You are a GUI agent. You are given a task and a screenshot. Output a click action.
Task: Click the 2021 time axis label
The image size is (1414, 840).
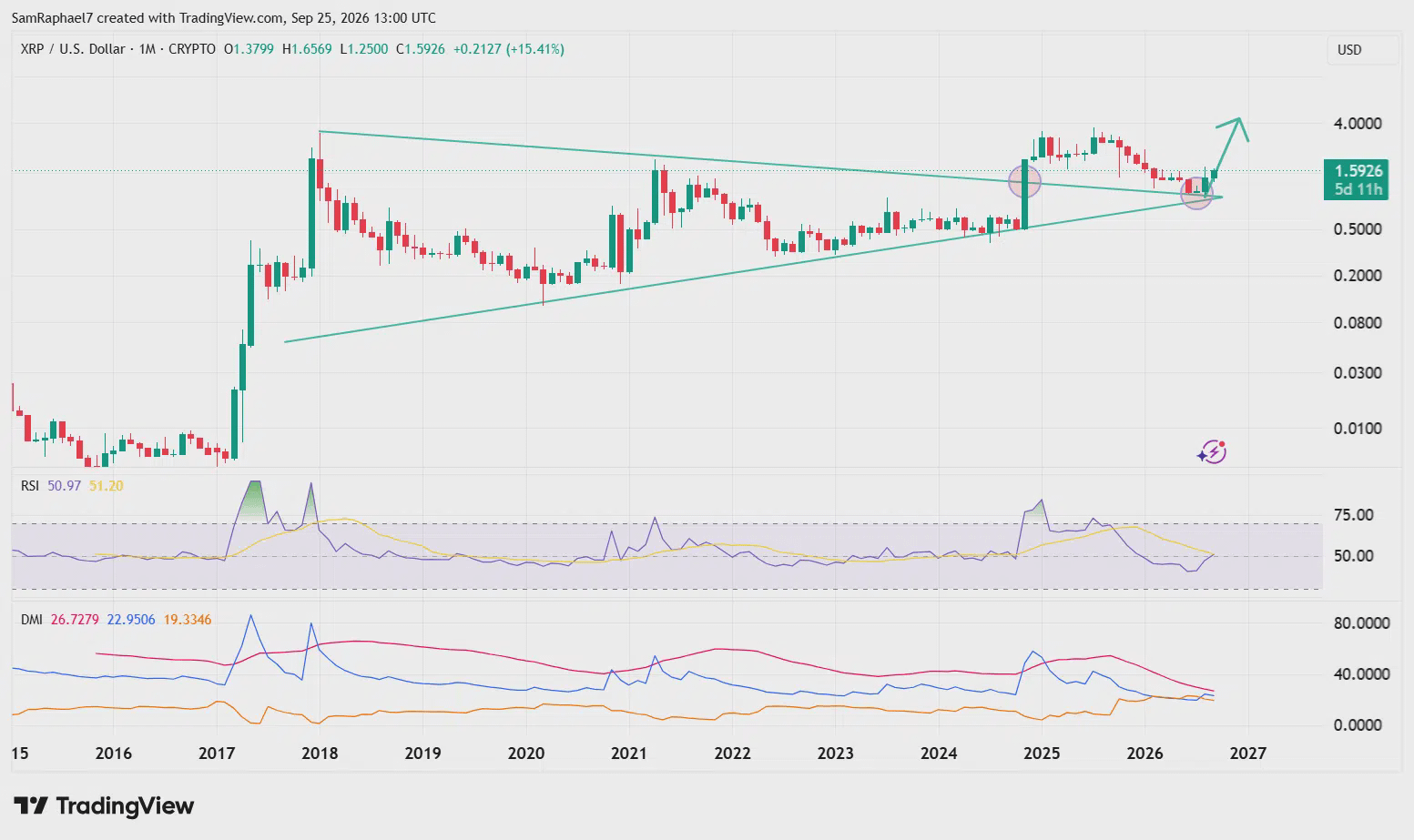click(629, 754)
